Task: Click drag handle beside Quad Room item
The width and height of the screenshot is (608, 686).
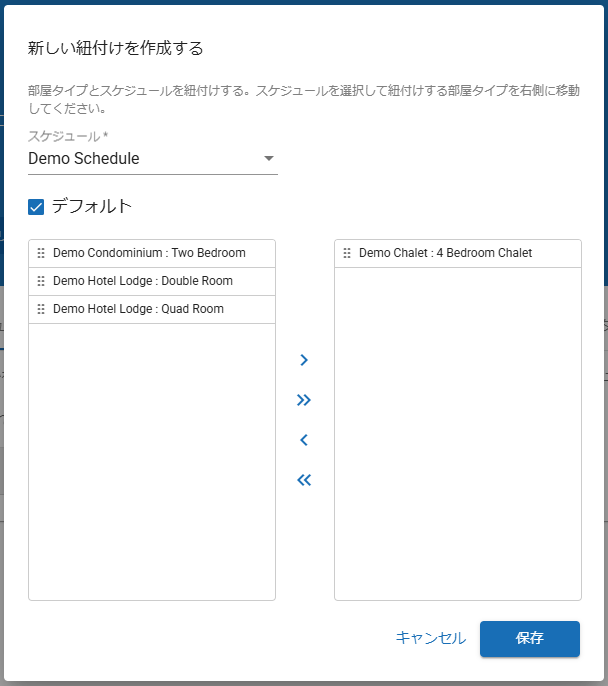Action: tap(41, 310)
